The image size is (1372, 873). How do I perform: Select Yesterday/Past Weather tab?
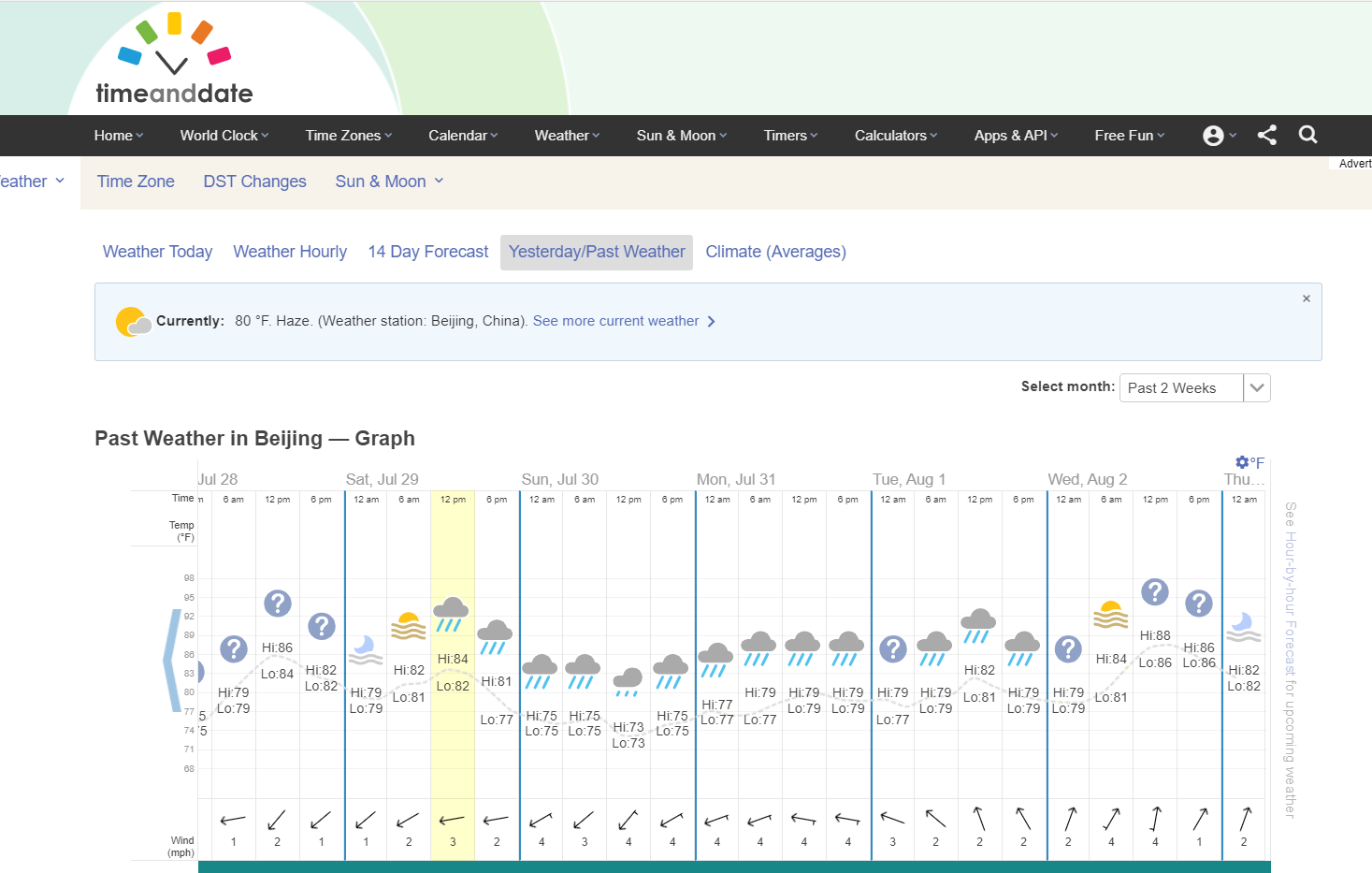pos(597,252)
